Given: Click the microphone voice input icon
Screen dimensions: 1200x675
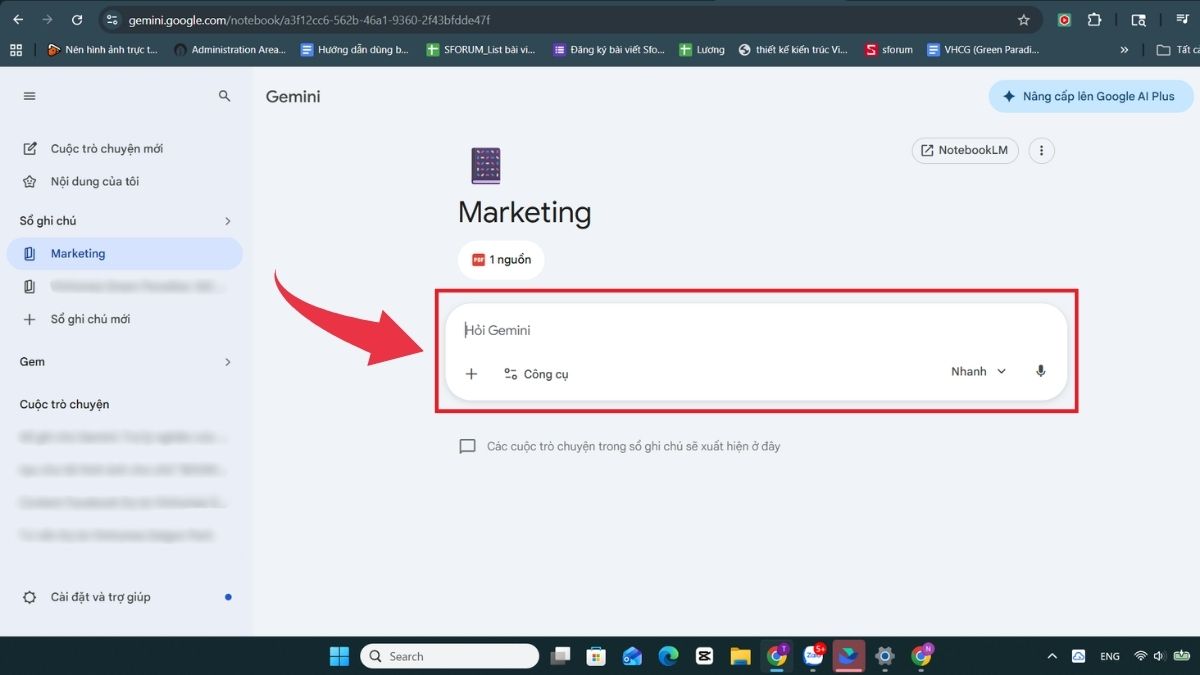Looking at the screenshot, I should coord(1041,371).
